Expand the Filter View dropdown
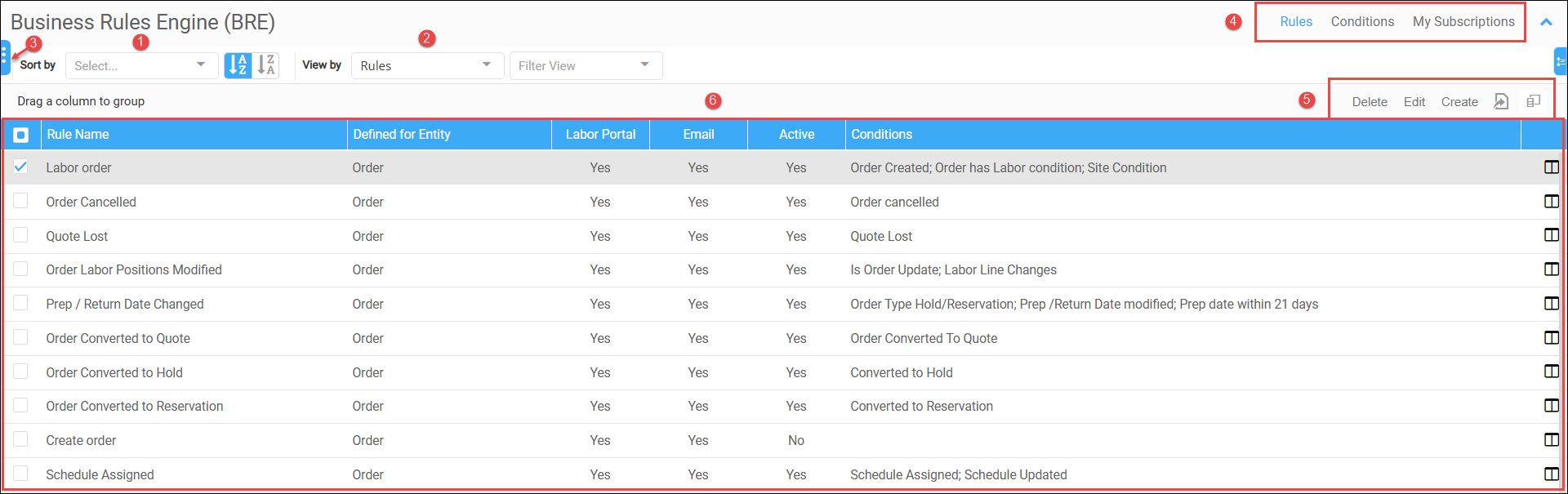The width and height of the screenshot is (1568, 494). click(586, 65)
